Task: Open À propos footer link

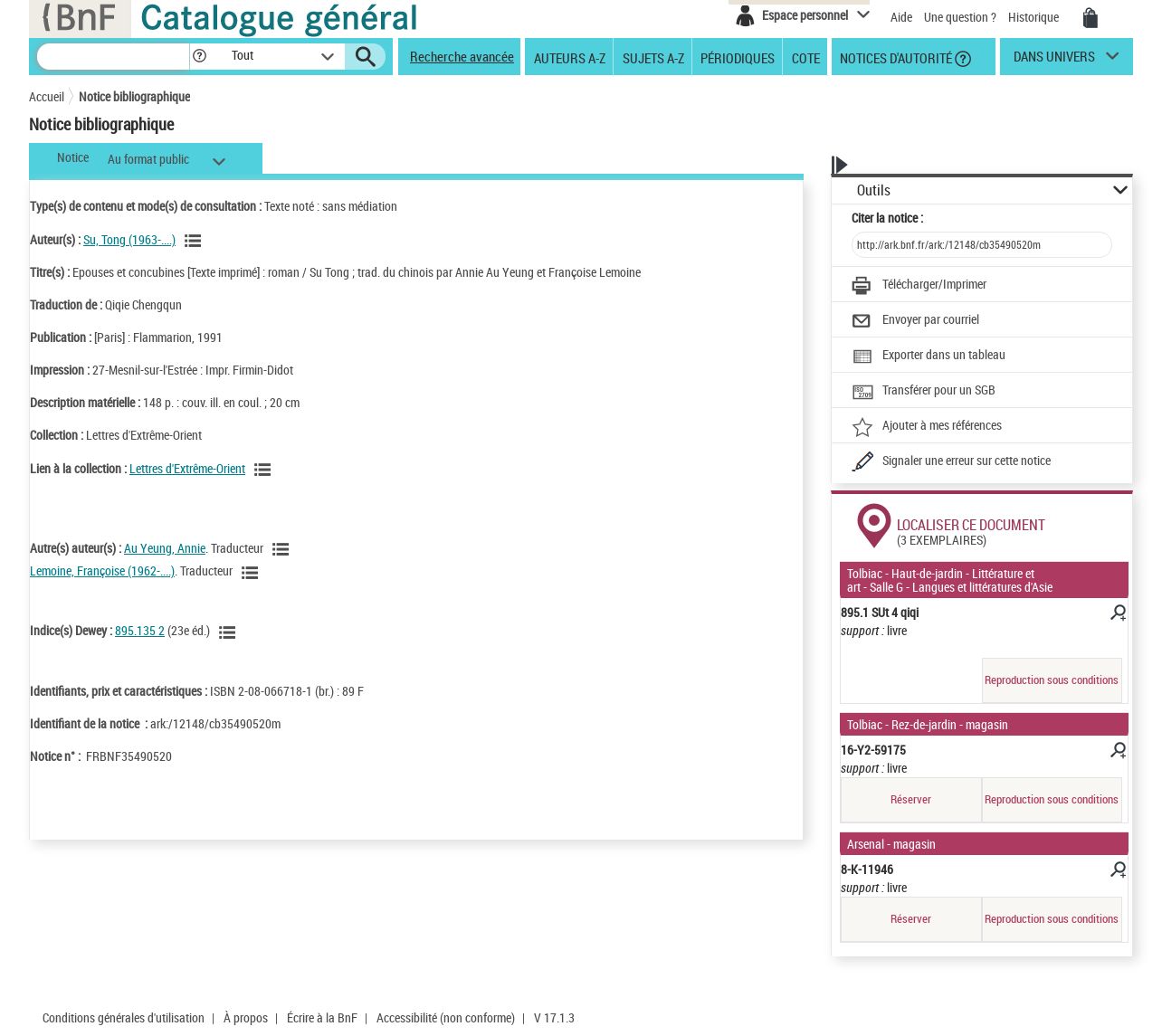Action: pyautogui.click(x=245, y=1018)
